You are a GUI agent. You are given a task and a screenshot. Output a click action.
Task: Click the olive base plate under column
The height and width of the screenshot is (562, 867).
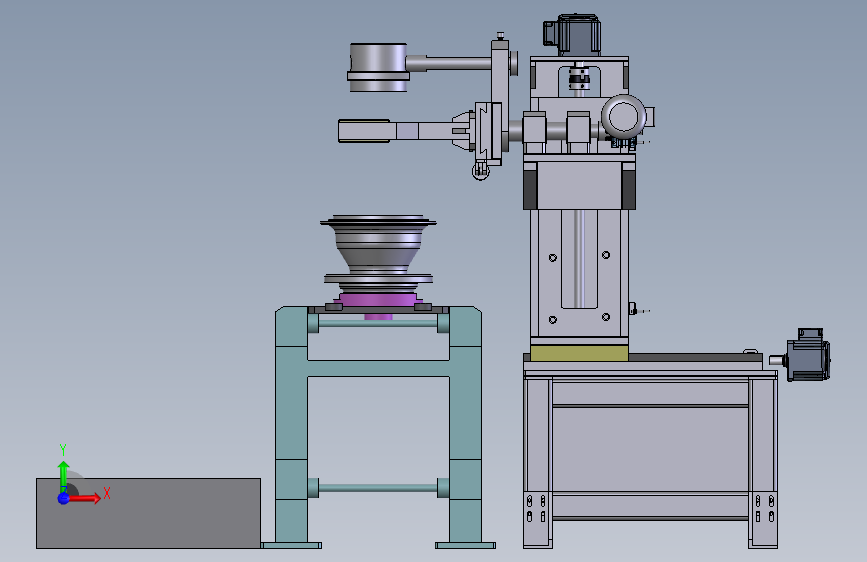pyautogui.click(x=579, y=353)
